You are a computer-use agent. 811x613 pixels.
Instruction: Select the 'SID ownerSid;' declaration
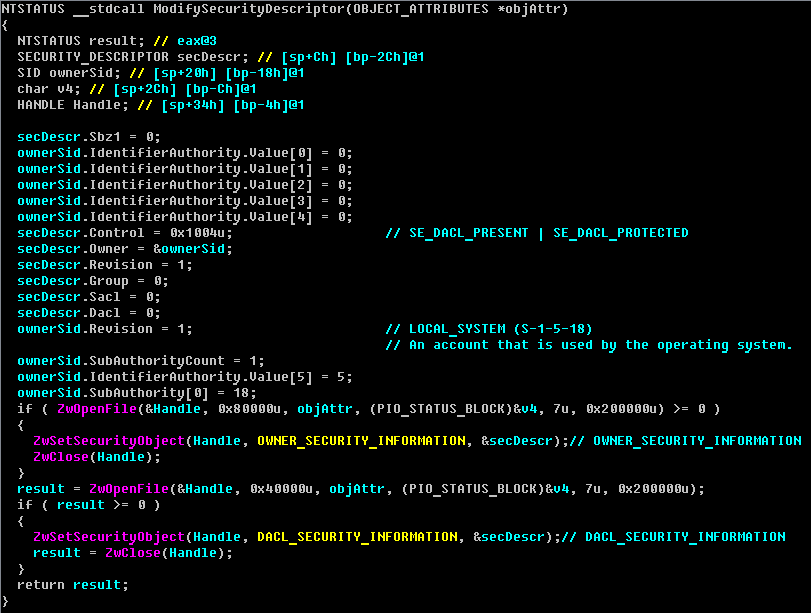tap(69, 73)
